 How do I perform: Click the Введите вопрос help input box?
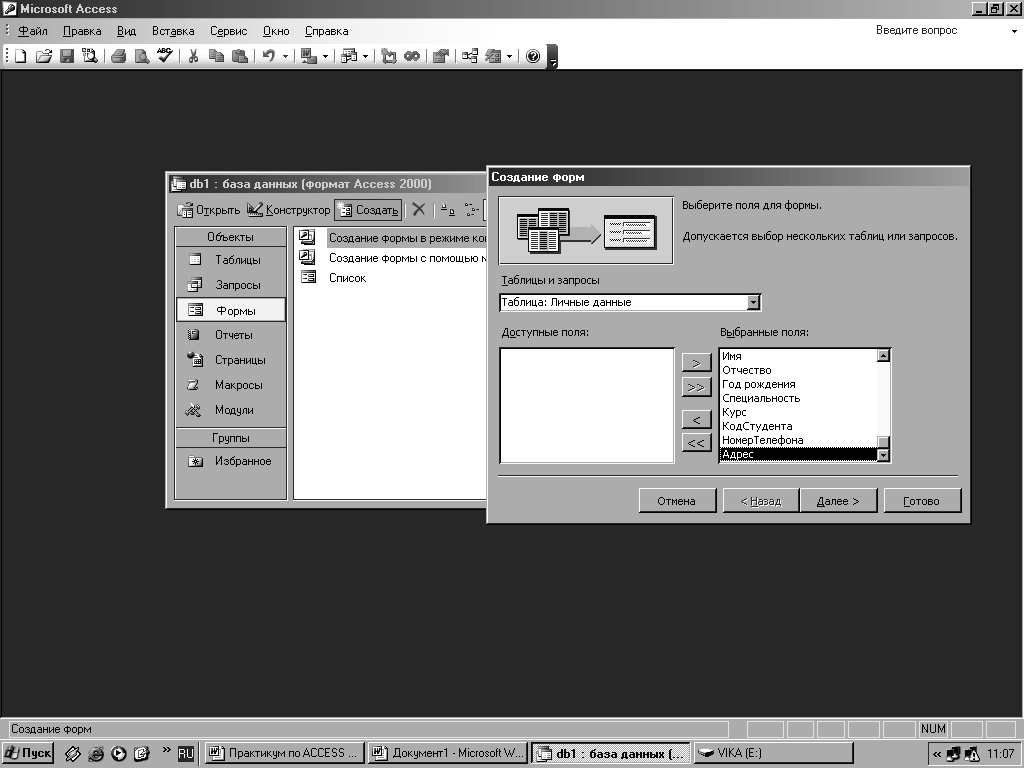pos(938,30)
